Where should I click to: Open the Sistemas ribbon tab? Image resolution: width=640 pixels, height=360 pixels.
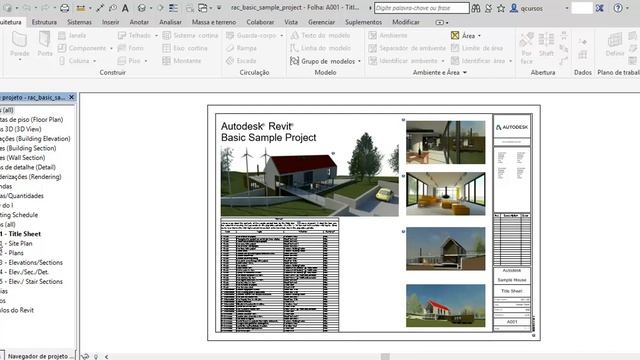point(79,22)
